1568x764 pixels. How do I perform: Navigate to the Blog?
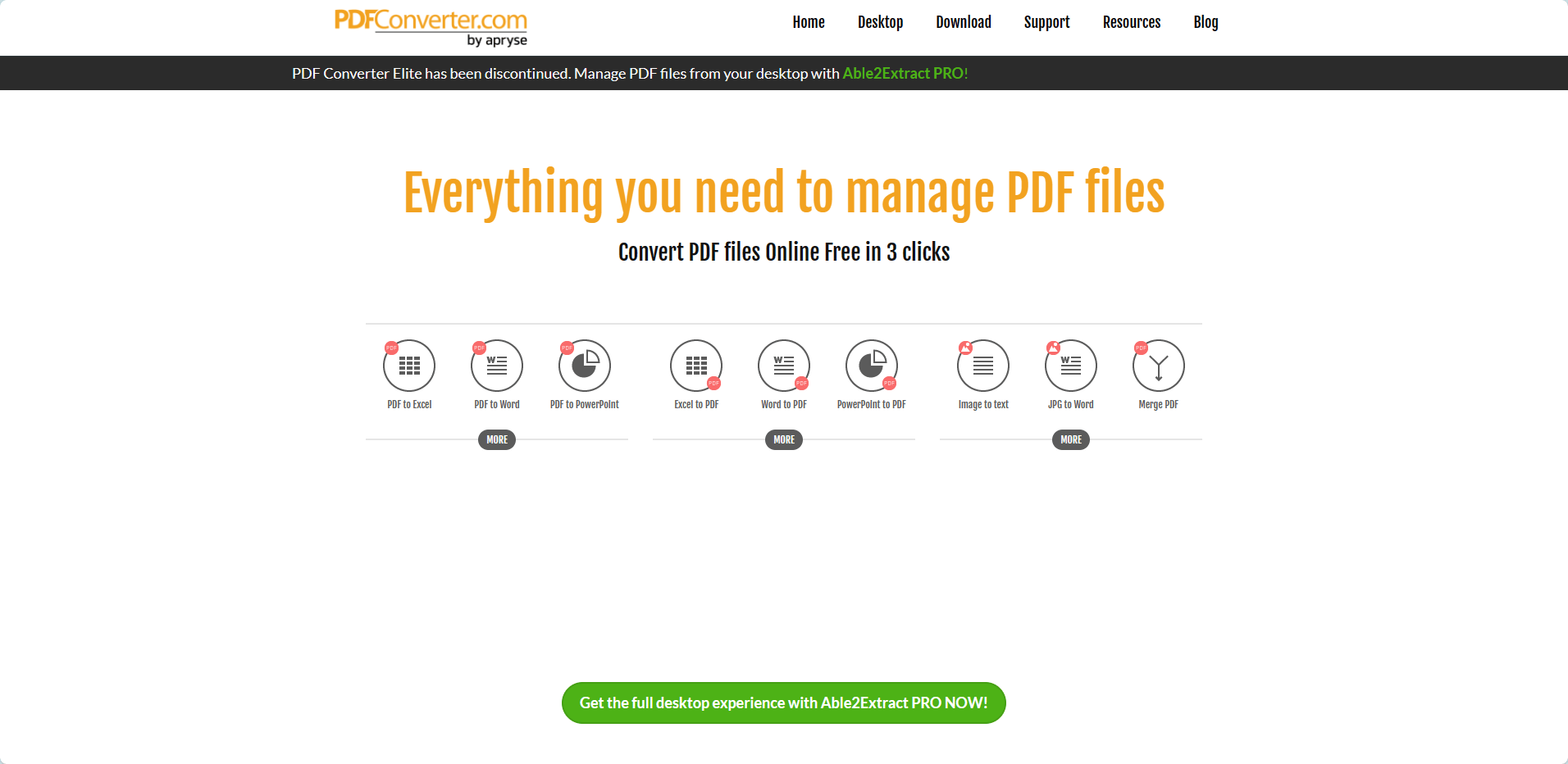point(1206,22)
